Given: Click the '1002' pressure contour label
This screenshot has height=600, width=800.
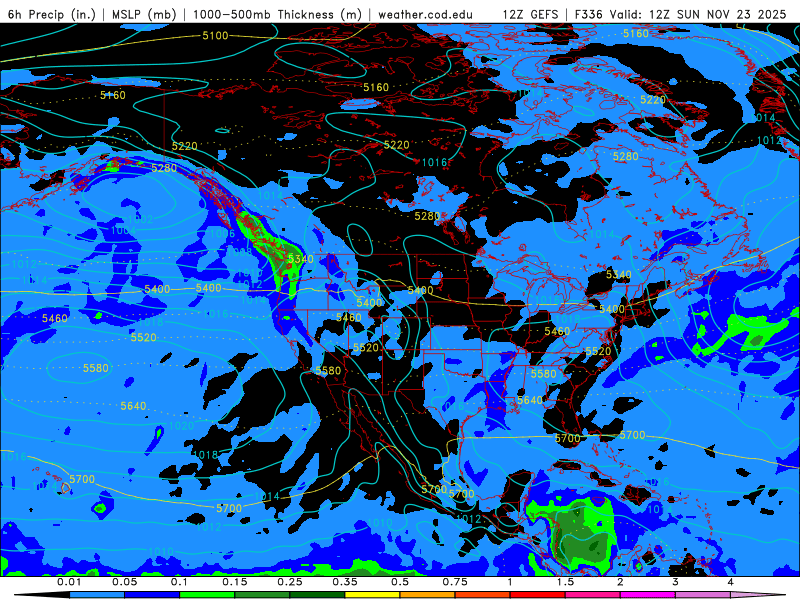Looking at the screenshot, I should pyautogui.click(x=140, y=219).
